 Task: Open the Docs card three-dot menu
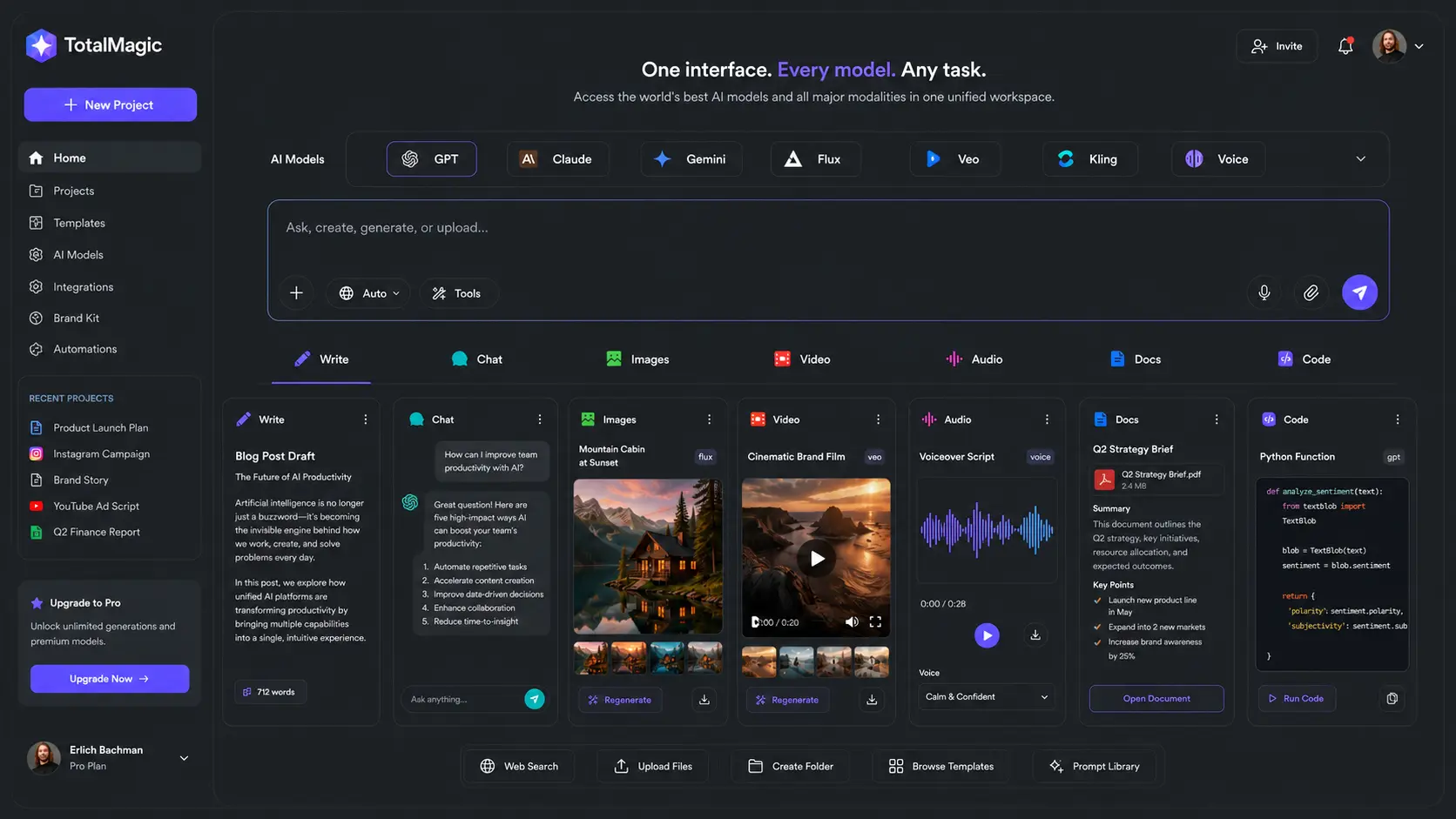(x=1217, y=420)
